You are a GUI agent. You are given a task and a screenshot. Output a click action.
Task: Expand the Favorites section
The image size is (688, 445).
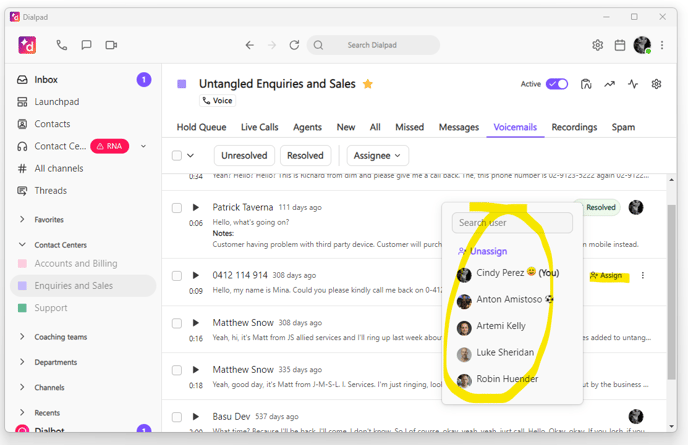[x=22, y=219]
